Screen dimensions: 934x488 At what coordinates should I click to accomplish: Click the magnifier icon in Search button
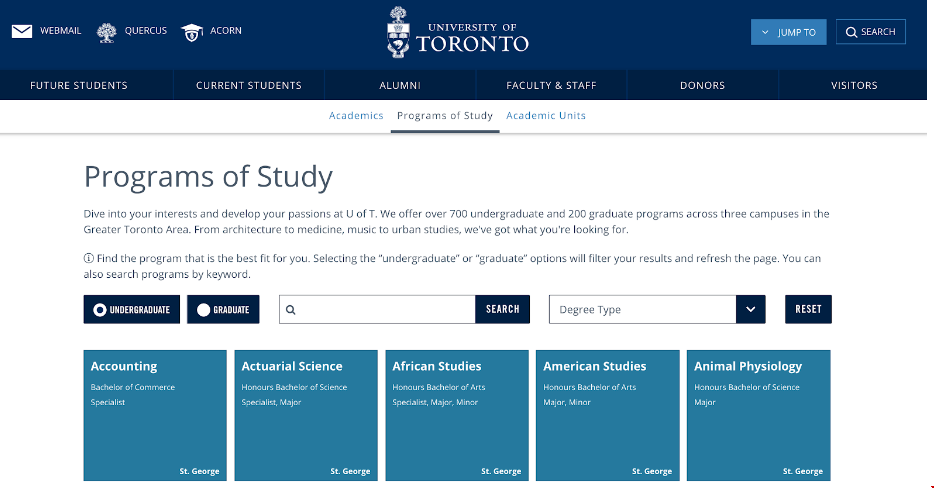[x=851, y=32]
